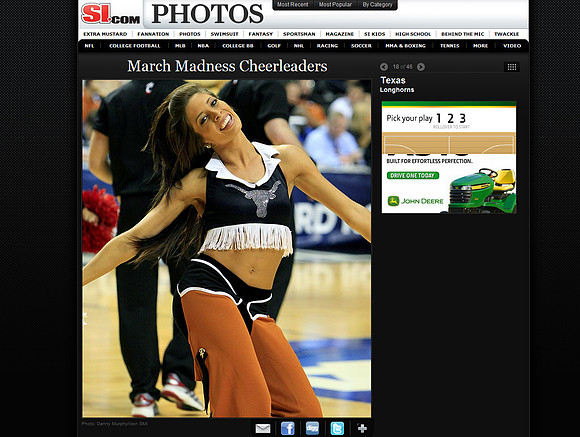Go to MMA & Boxing section
The height and width of the screenshot is (437, 580).
405,46
